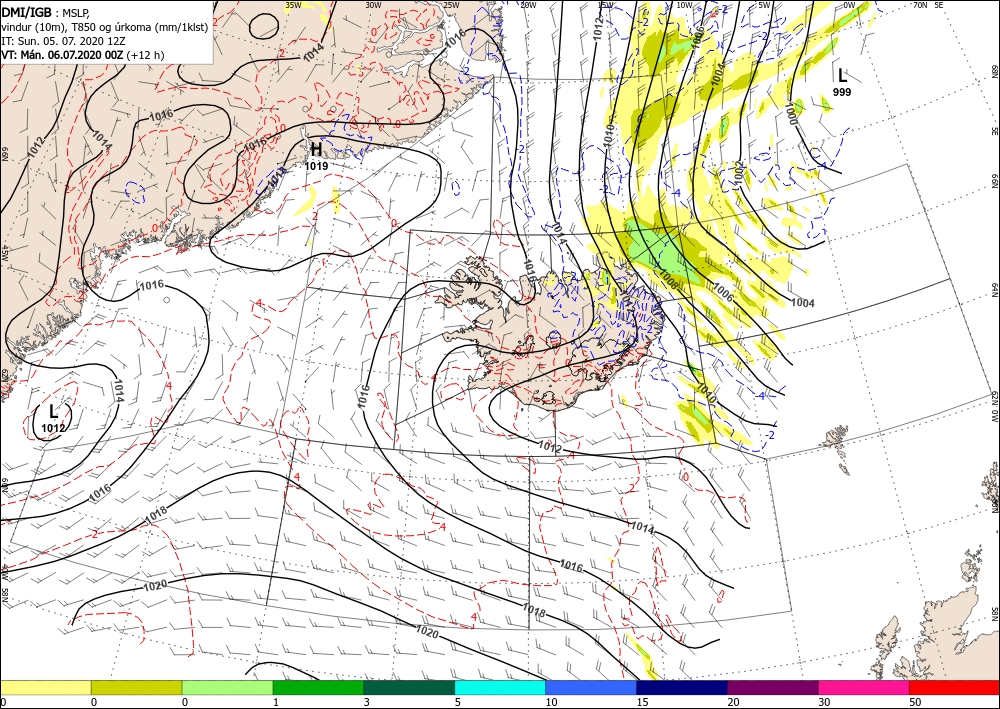Choose the navy swatch labeled 15

pyautogui.click(x=682, y=687)
